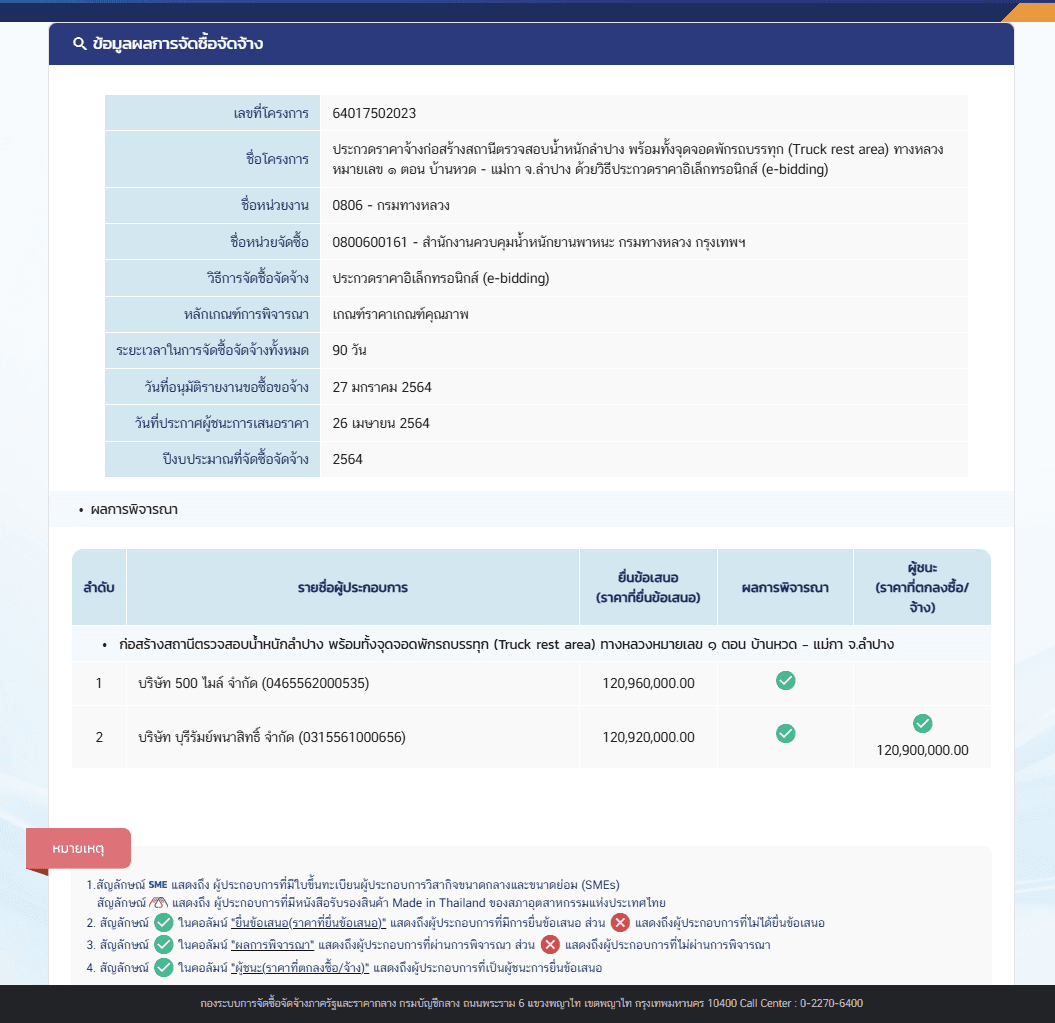
Task: Click footer Call Center 0-2270-6400 text
Action: pos(801,1003)
